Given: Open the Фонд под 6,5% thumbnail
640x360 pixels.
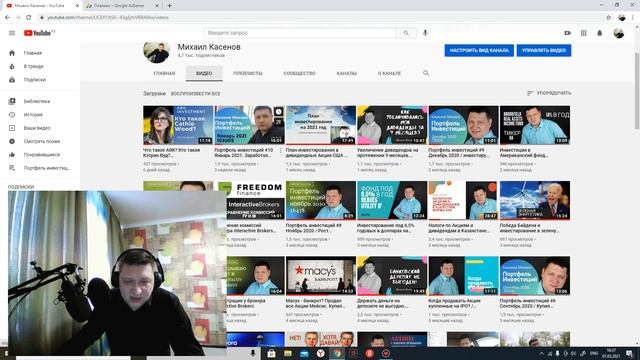Looking at the screenshot, I should [392, 200].
